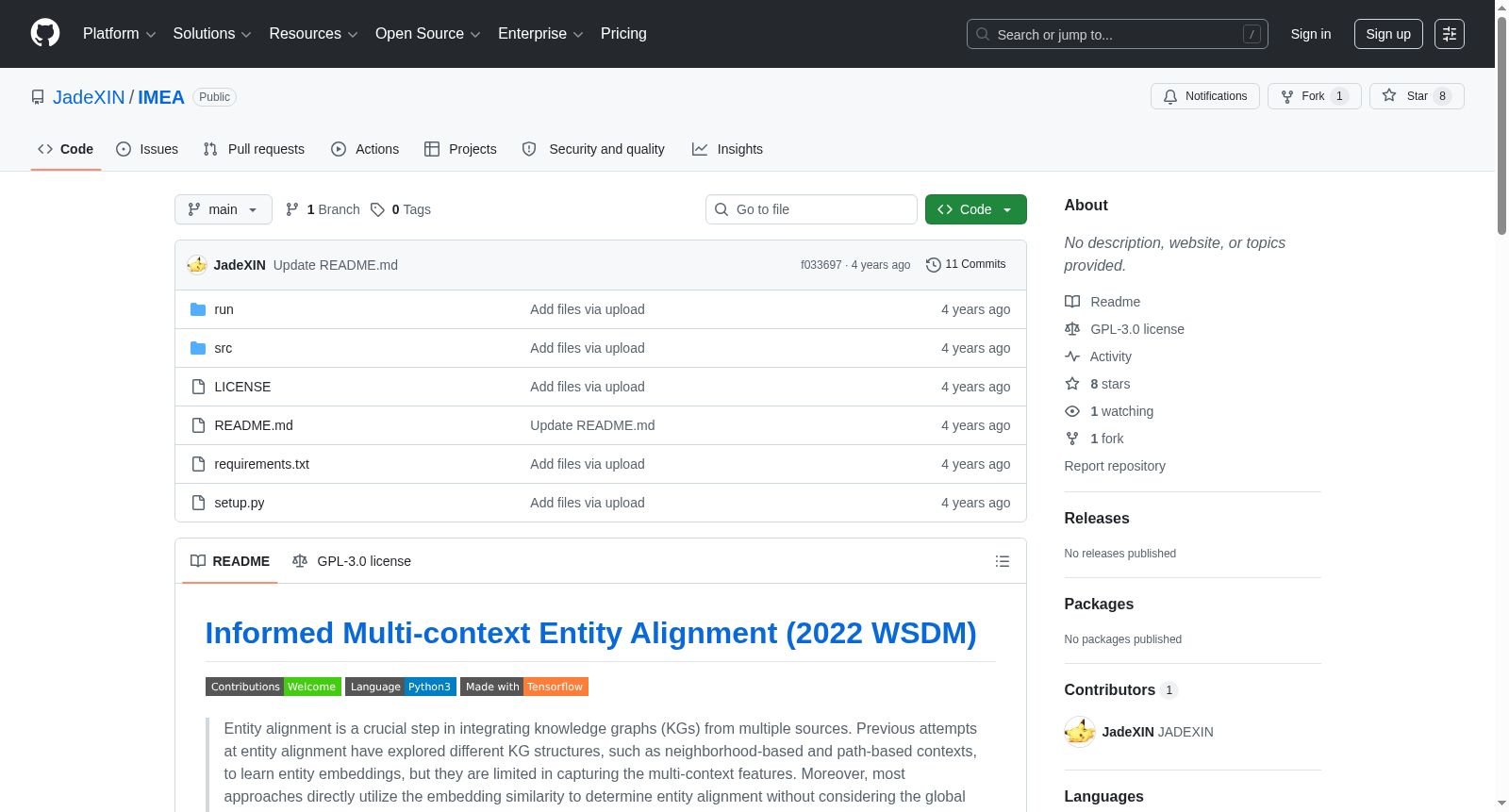Image resolution: width=1509 pixels, height=812 pixels.
Task: Click the Readme book icon in About
Action: (1072, 302)
